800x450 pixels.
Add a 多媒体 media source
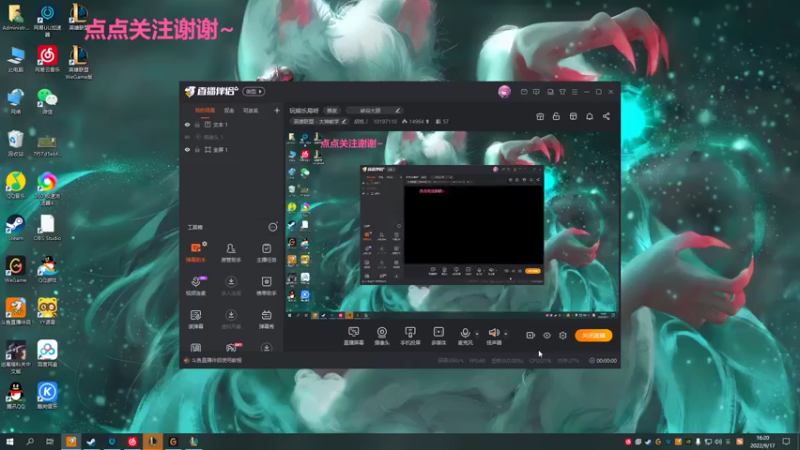[438, 336]
